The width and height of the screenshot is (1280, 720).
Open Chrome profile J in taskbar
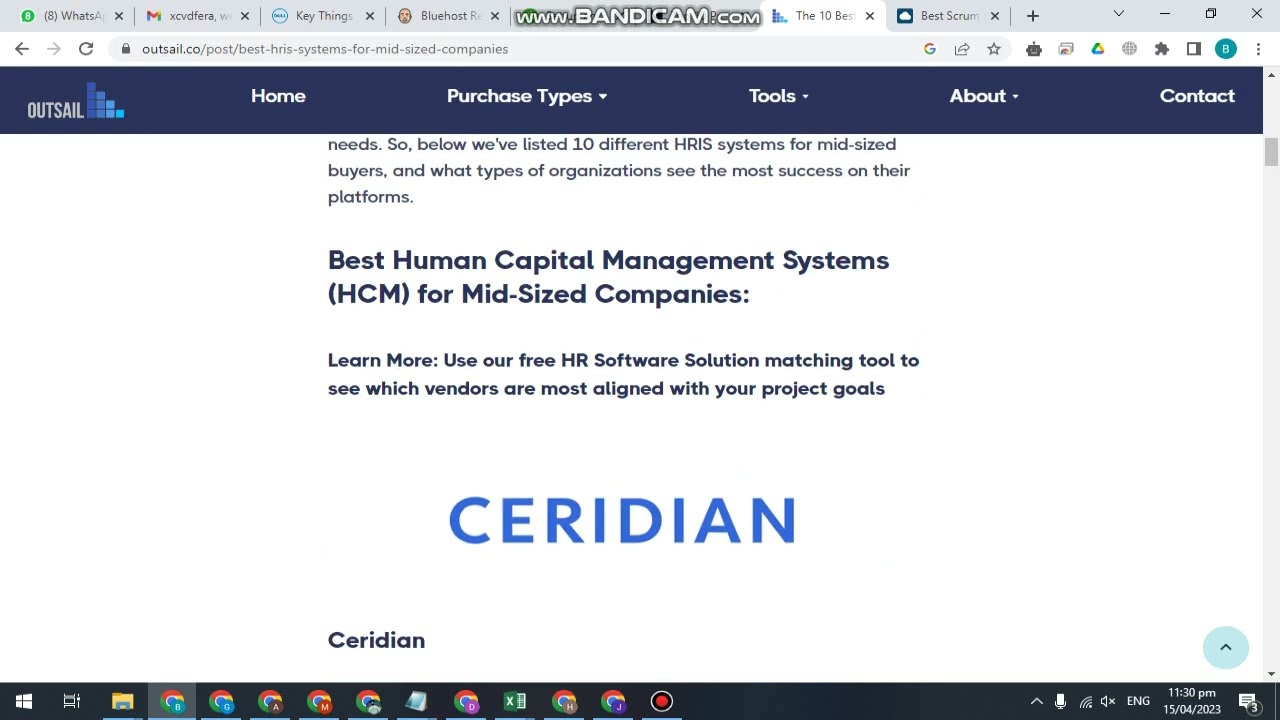click(x=613, y=701)
